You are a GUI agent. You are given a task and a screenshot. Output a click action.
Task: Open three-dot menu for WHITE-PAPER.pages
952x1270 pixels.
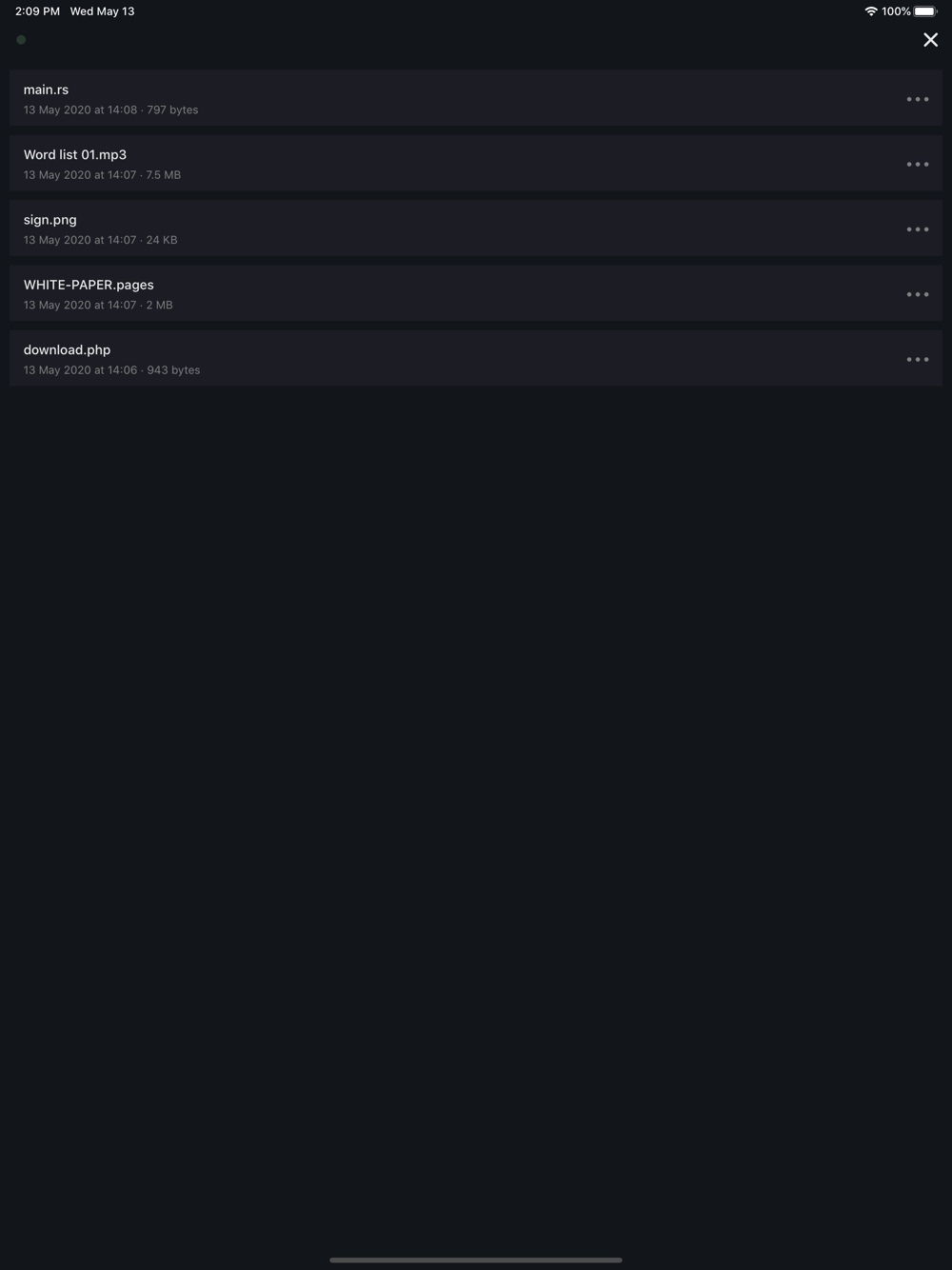click(x=917, y=294)
